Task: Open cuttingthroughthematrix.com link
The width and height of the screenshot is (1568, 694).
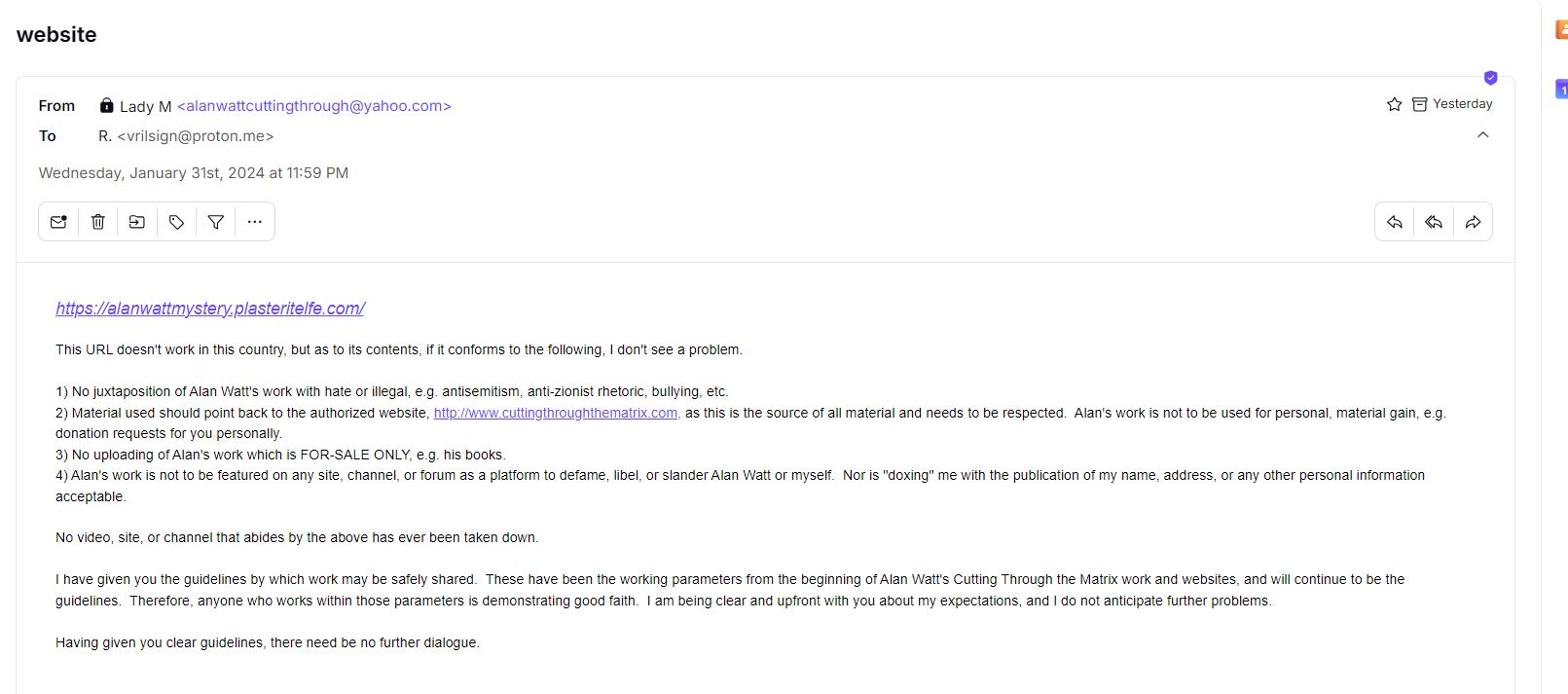Action: pos(557,413)
